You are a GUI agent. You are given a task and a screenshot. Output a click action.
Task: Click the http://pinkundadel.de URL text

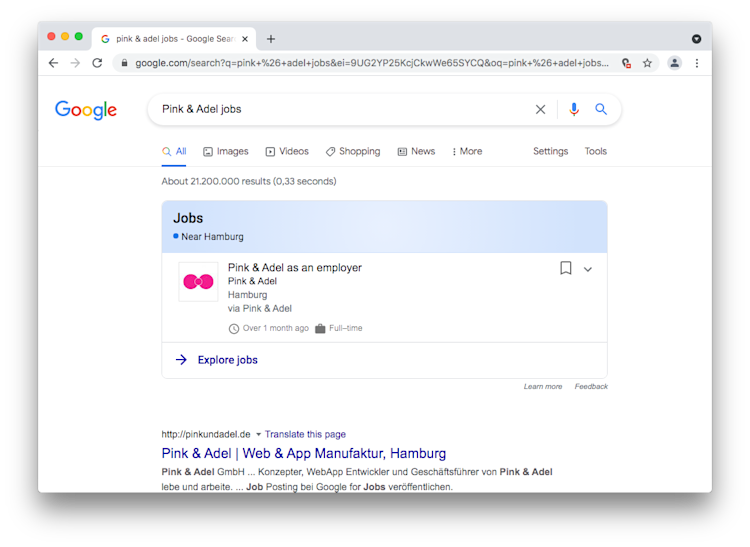click(x=206, y=434)
